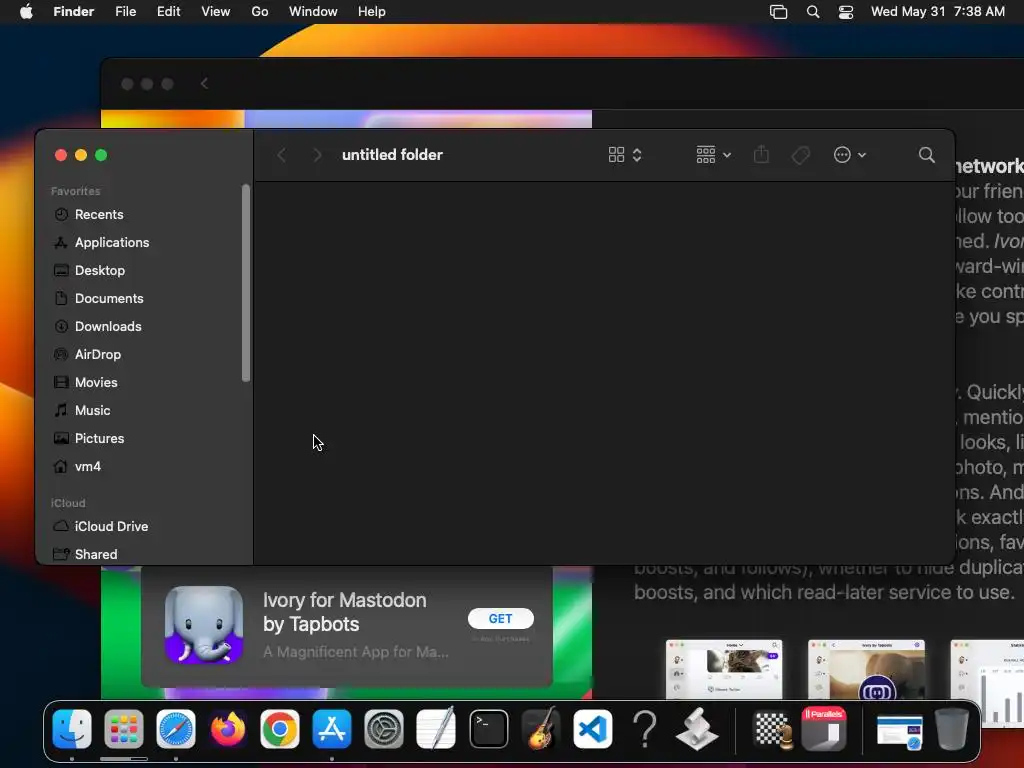Click the untitled folder window title
Image resolution: width=1024 pixels, height=768 pixels.
(x=392, y=155)
